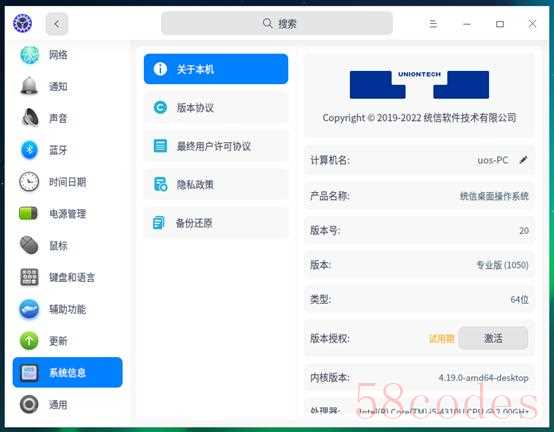This screenshot has height=432, width=554.
Task: View the 隐私政策 privacy policy
Action: (x=216, y=184)
